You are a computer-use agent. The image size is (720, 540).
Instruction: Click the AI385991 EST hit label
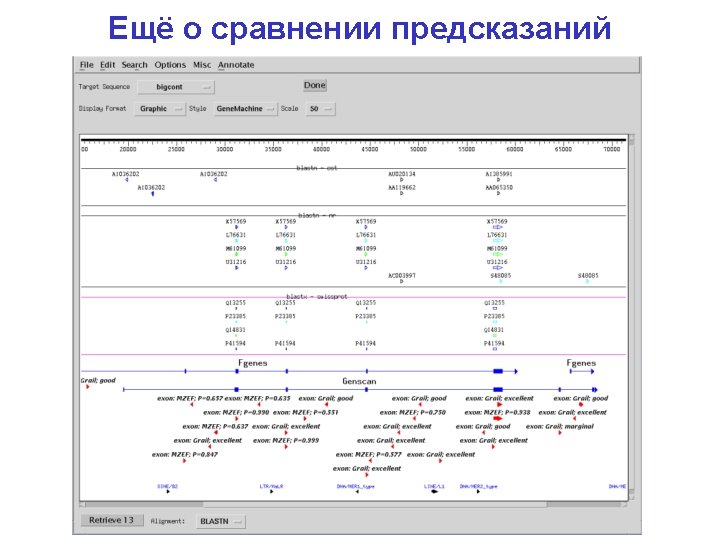499,174
